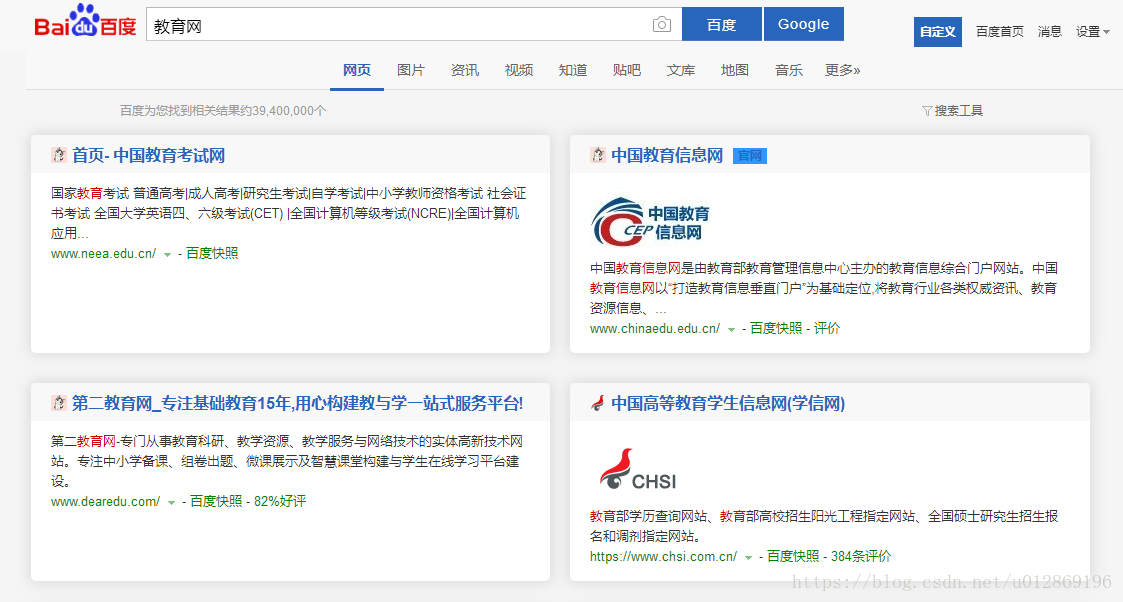
Task: Expand 更多» search categories
Action: pos(842,70)
